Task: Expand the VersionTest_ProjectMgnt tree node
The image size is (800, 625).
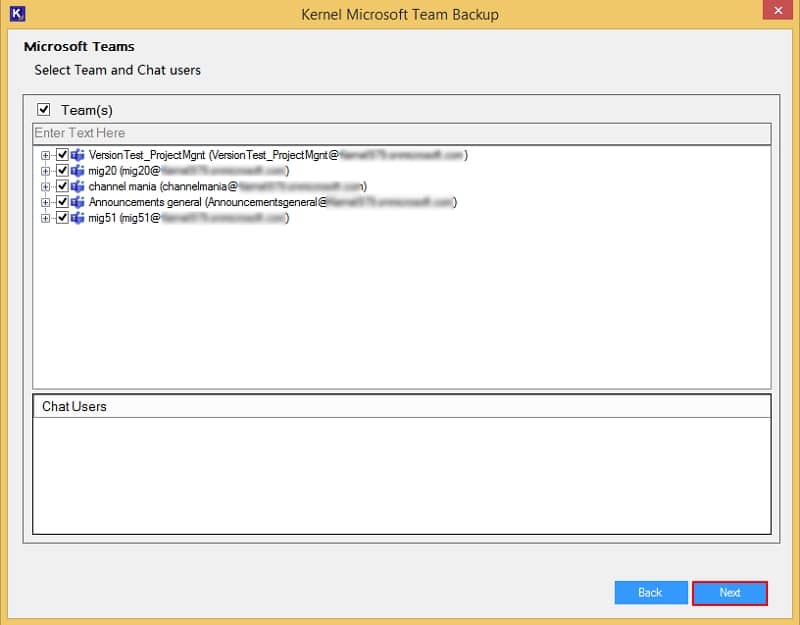Action: [x=45, y=155]
